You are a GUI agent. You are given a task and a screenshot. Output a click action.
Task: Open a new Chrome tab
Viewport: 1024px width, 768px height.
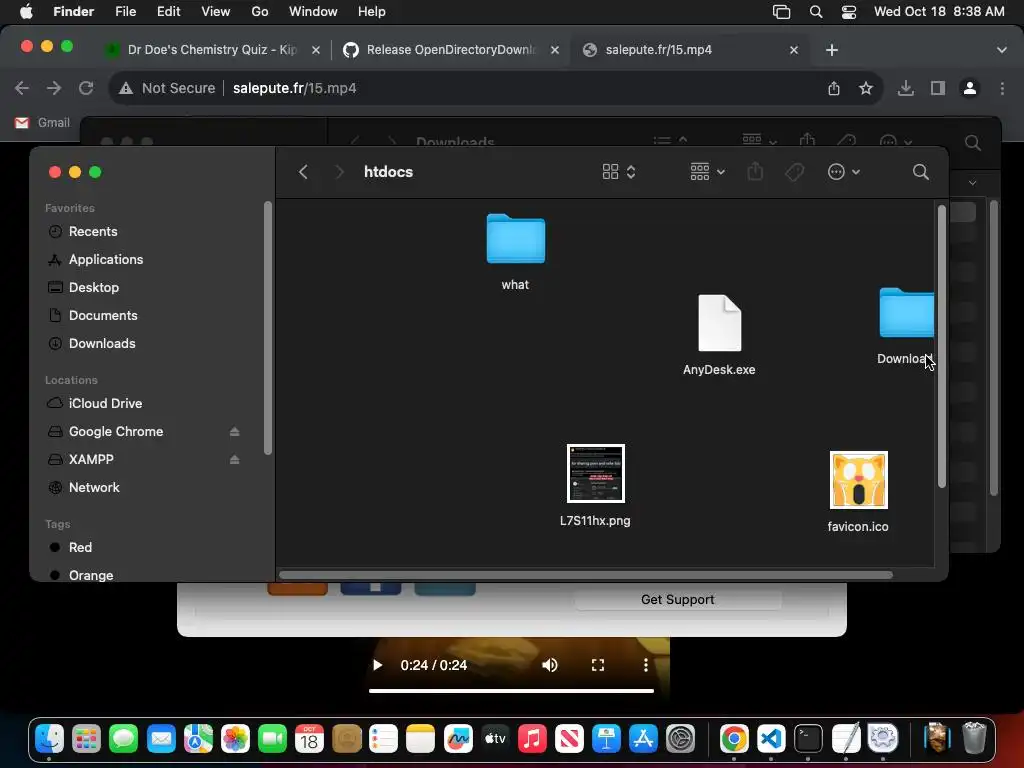coord(831,50)
